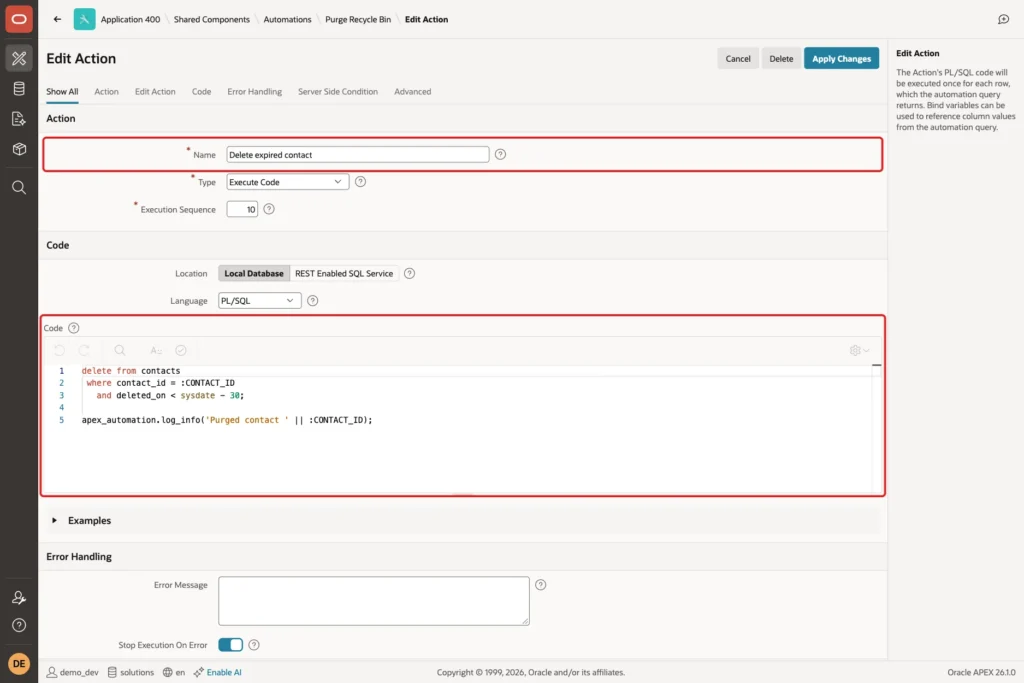This screenshot has height=683, width=1024.
Task: Show help for the Type field
Action: pyautogui.click(x=360, y=182)
